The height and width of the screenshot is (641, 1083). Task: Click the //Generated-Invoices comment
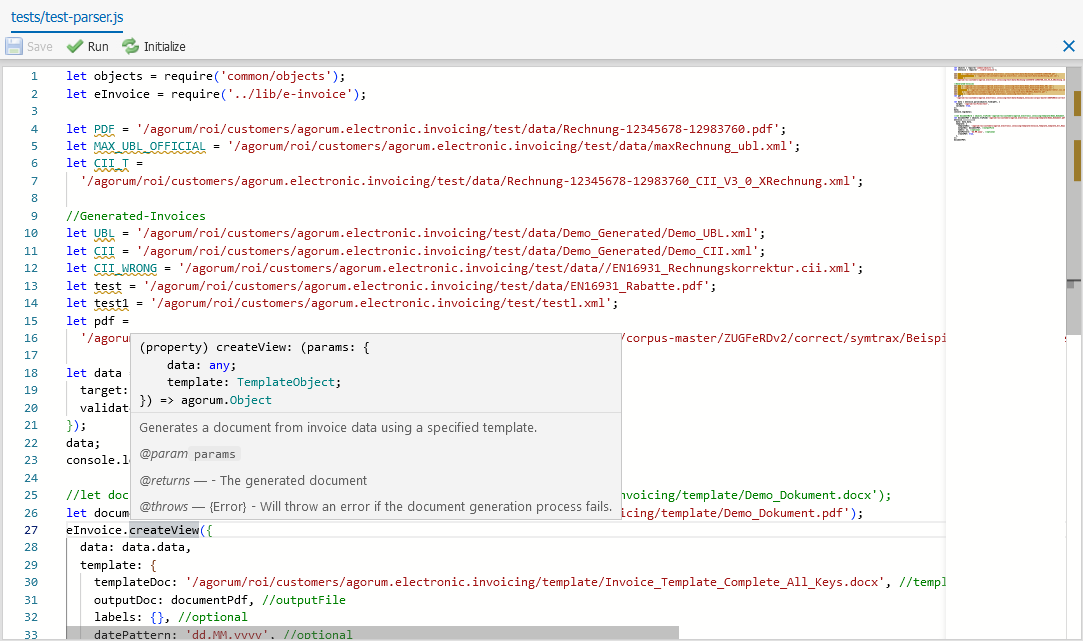click(136, 216)
